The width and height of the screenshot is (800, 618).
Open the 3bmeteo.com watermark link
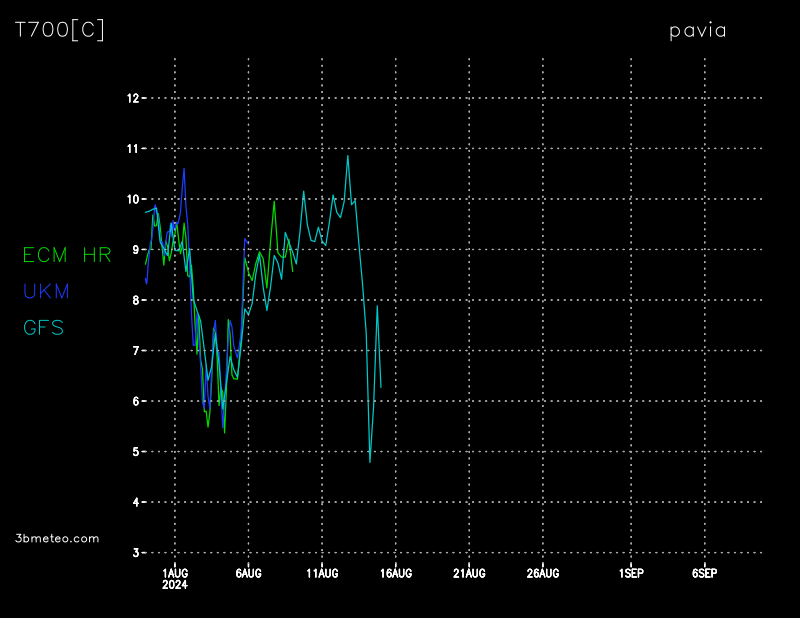[x=58, y=538]
